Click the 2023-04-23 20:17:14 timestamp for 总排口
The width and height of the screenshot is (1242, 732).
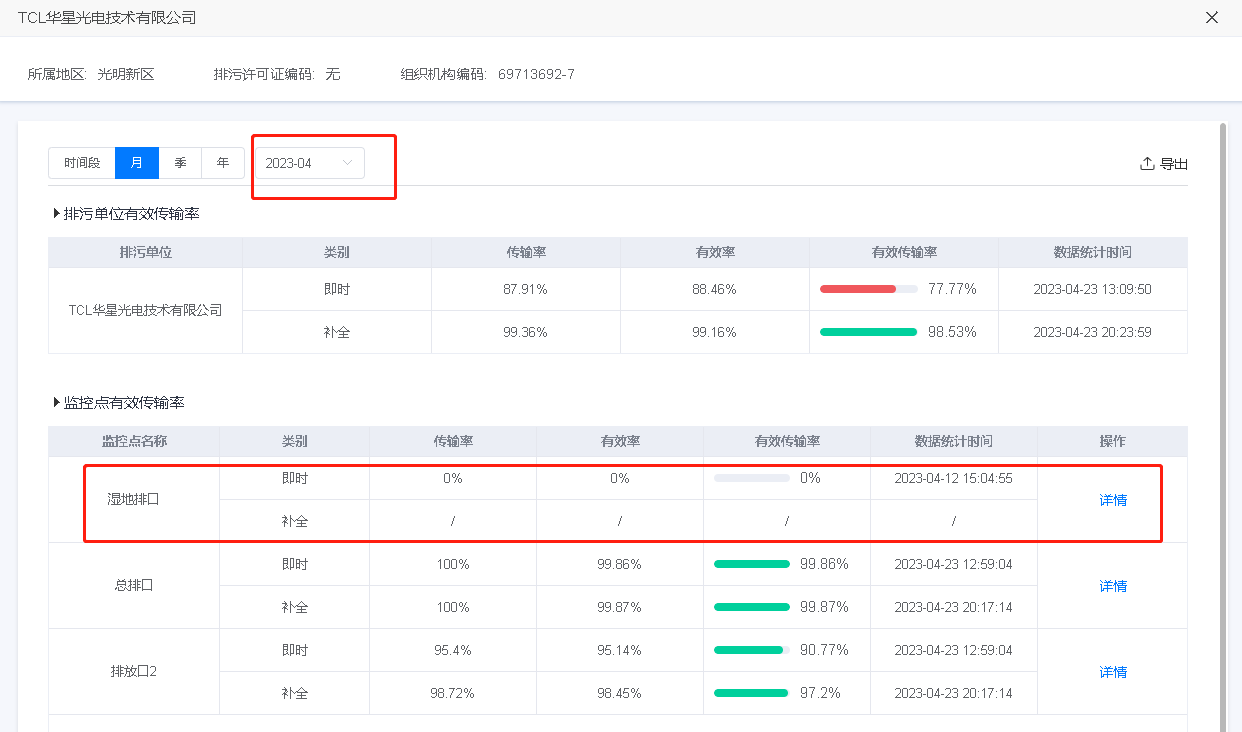(953, 607)
